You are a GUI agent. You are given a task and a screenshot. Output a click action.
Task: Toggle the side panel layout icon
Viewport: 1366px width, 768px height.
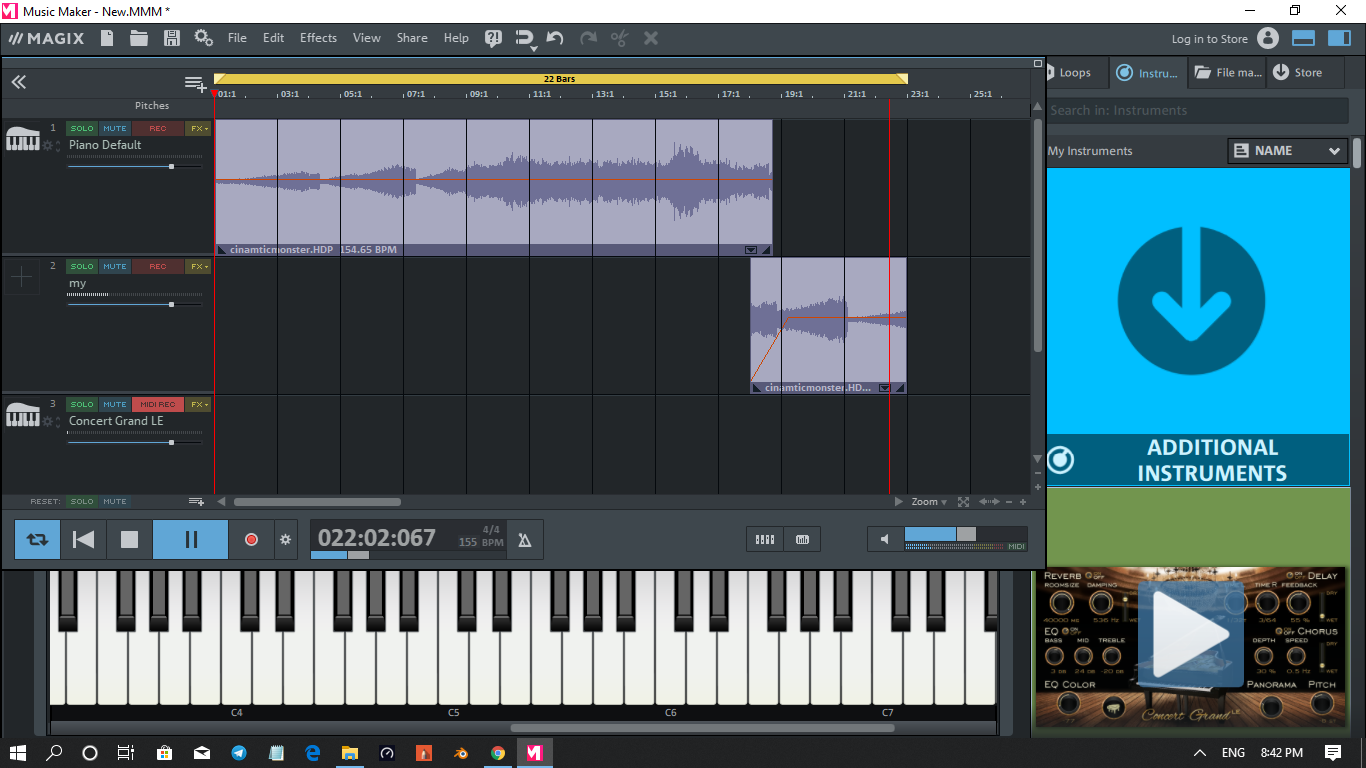(1339, 38)
